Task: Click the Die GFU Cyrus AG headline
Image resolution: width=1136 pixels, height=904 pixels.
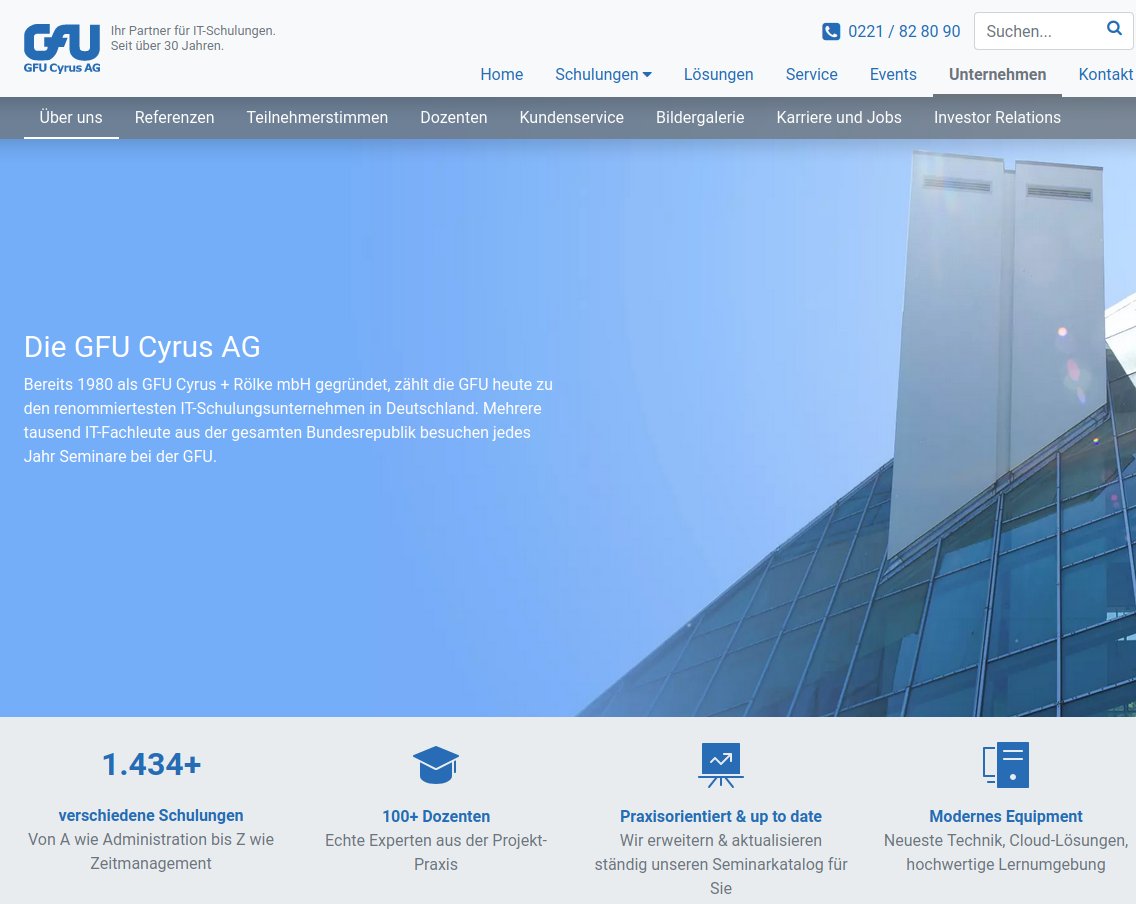Action: point(142,347)
